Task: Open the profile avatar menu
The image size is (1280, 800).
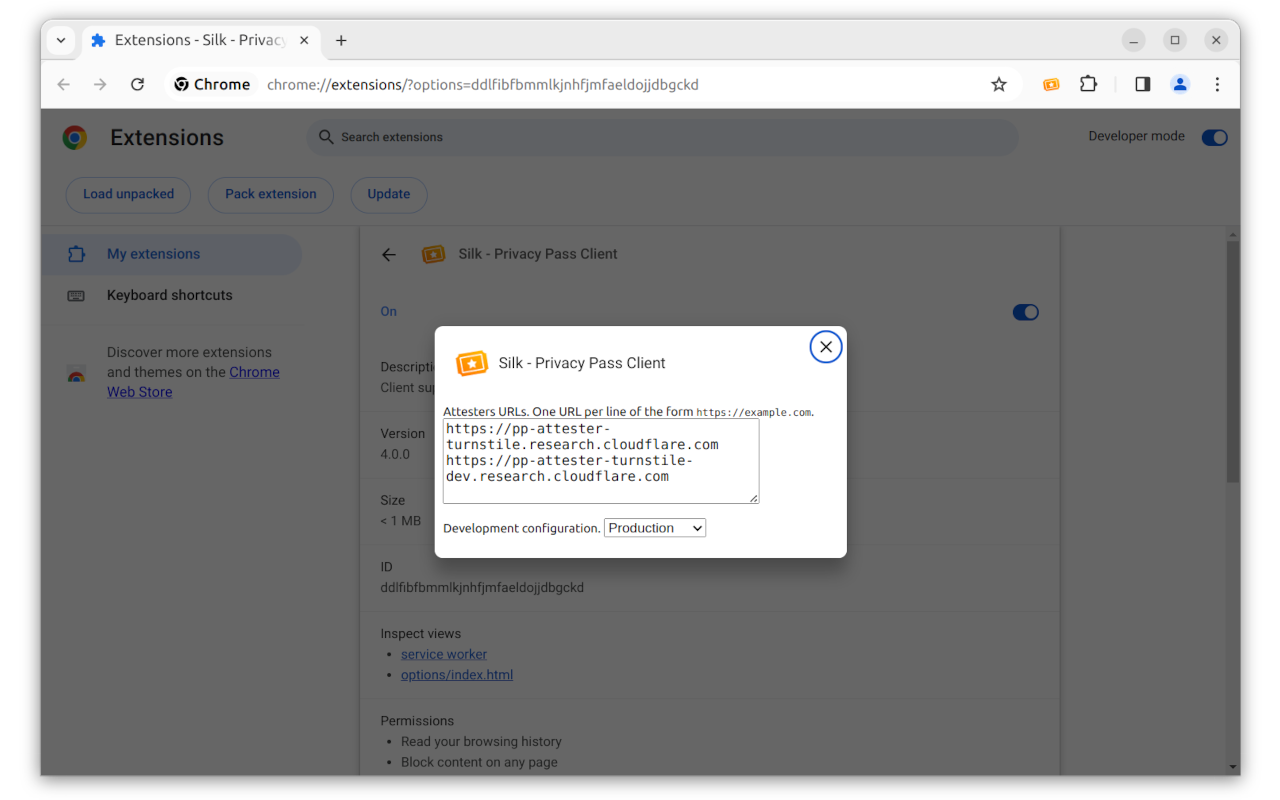Action: [1180, 85]
